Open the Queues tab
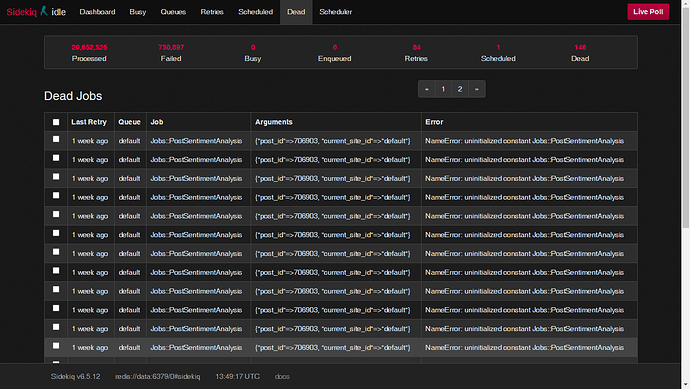This screenshot has height=389, width=690. [x=173, y=12]
